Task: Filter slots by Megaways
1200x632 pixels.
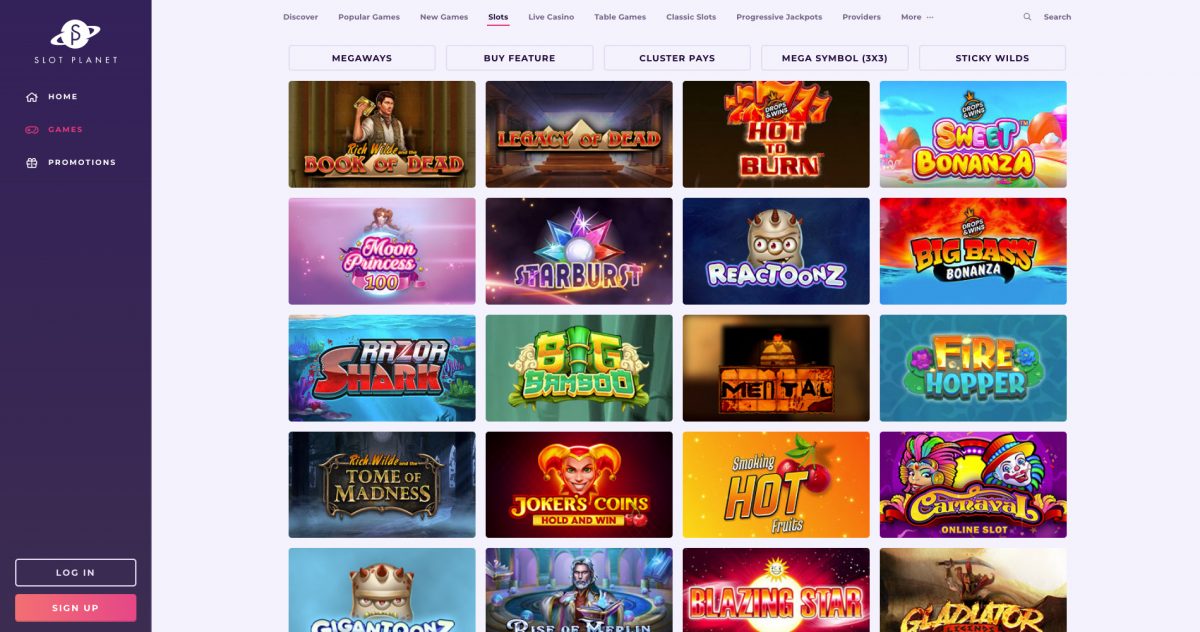Action: pos(362,58)
